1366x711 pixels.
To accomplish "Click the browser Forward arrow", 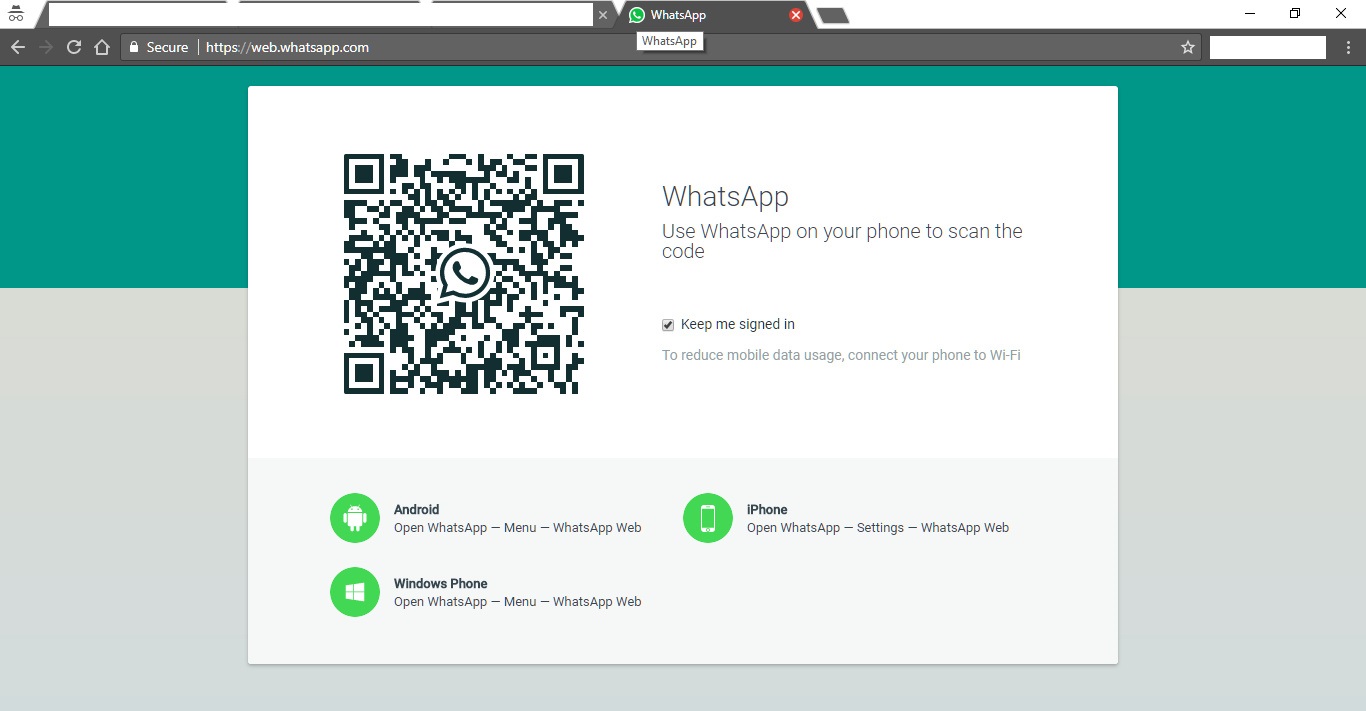I will tap(45, 47).
